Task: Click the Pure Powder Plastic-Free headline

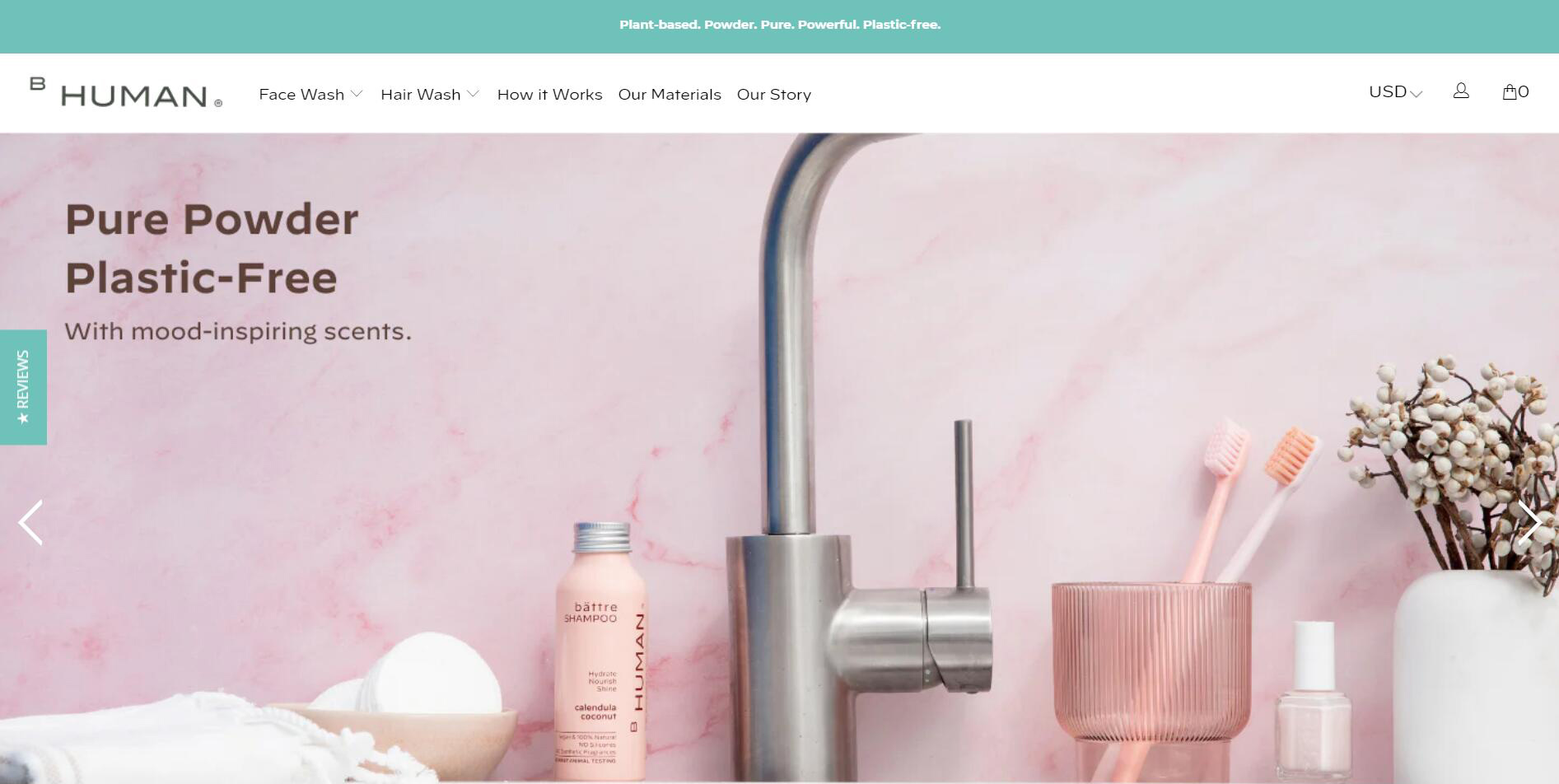Action: tap(212, 248)
